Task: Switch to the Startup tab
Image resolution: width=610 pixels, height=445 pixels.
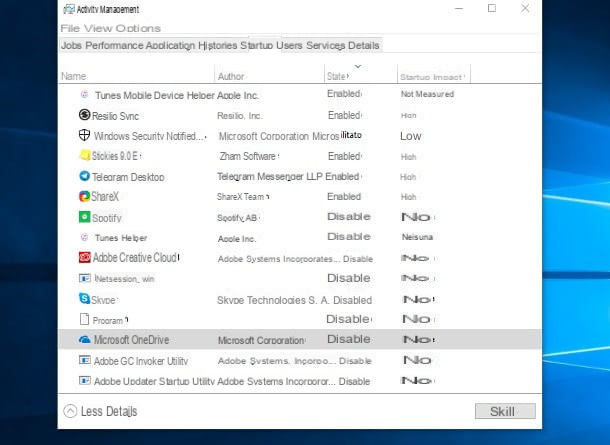Action: [256, 46]
